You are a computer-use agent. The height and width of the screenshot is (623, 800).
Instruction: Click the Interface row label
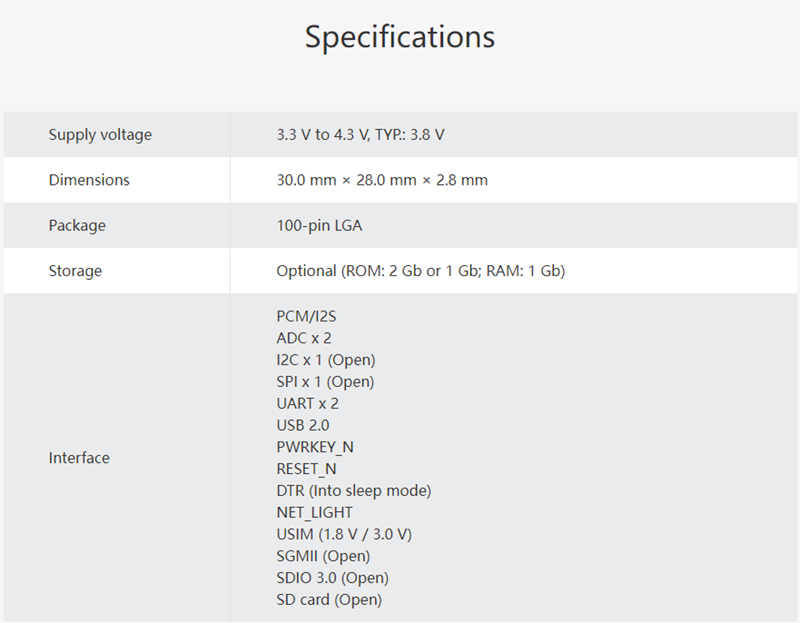click(x=79, y=458)
